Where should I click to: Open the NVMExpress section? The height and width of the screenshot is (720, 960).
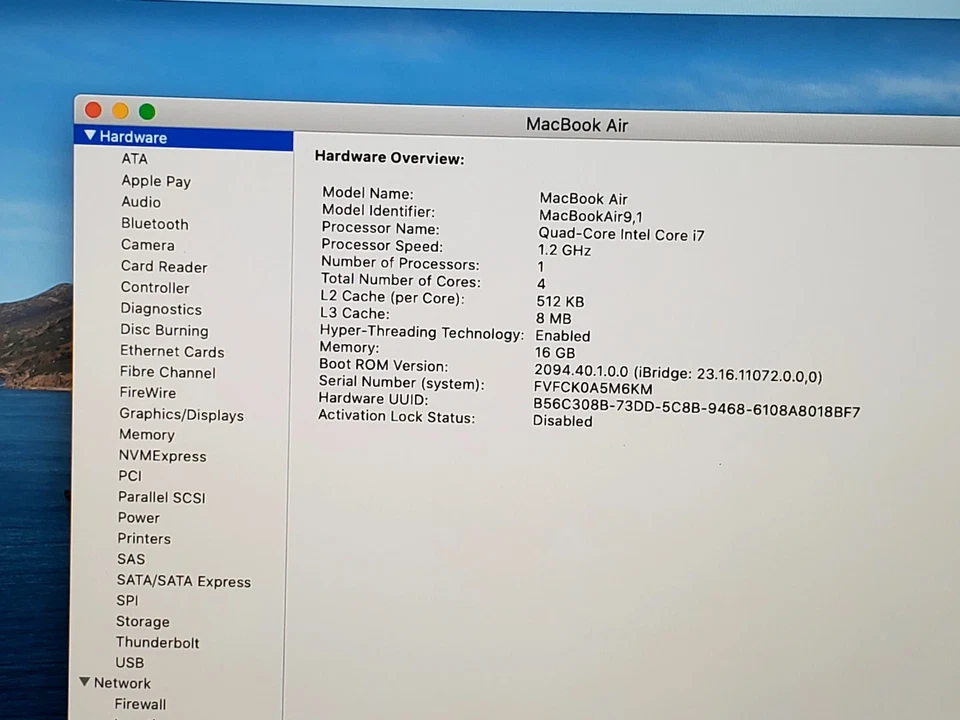[162, 456]
